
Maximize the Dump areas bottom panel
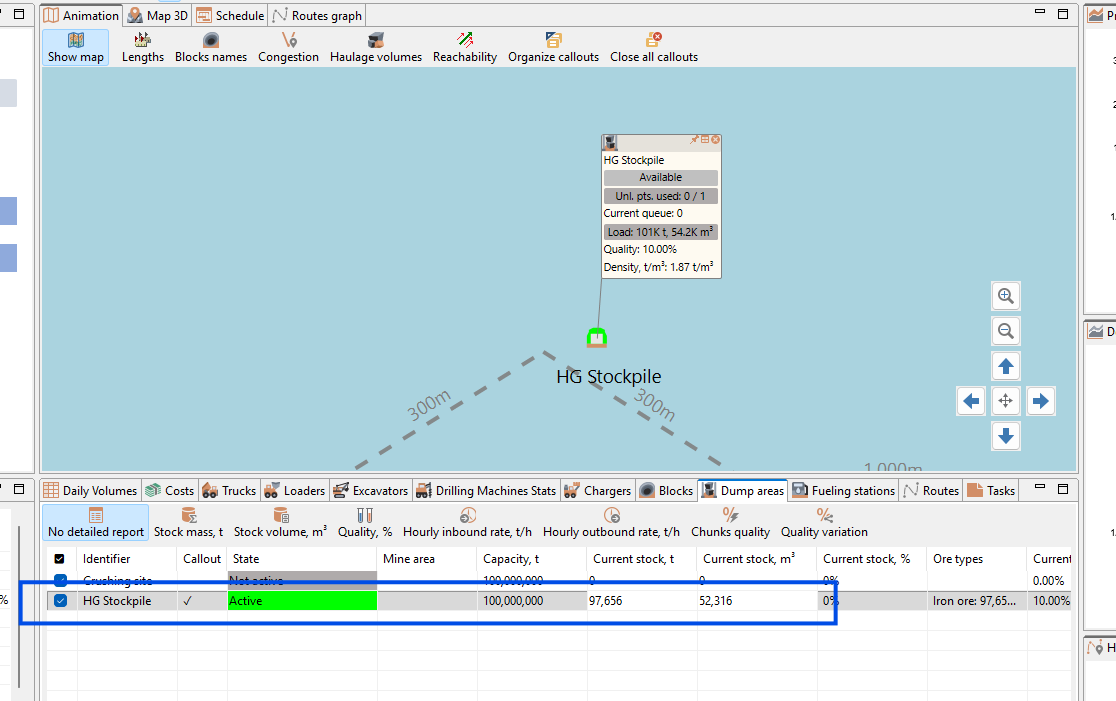click(x=1063, y=489)
